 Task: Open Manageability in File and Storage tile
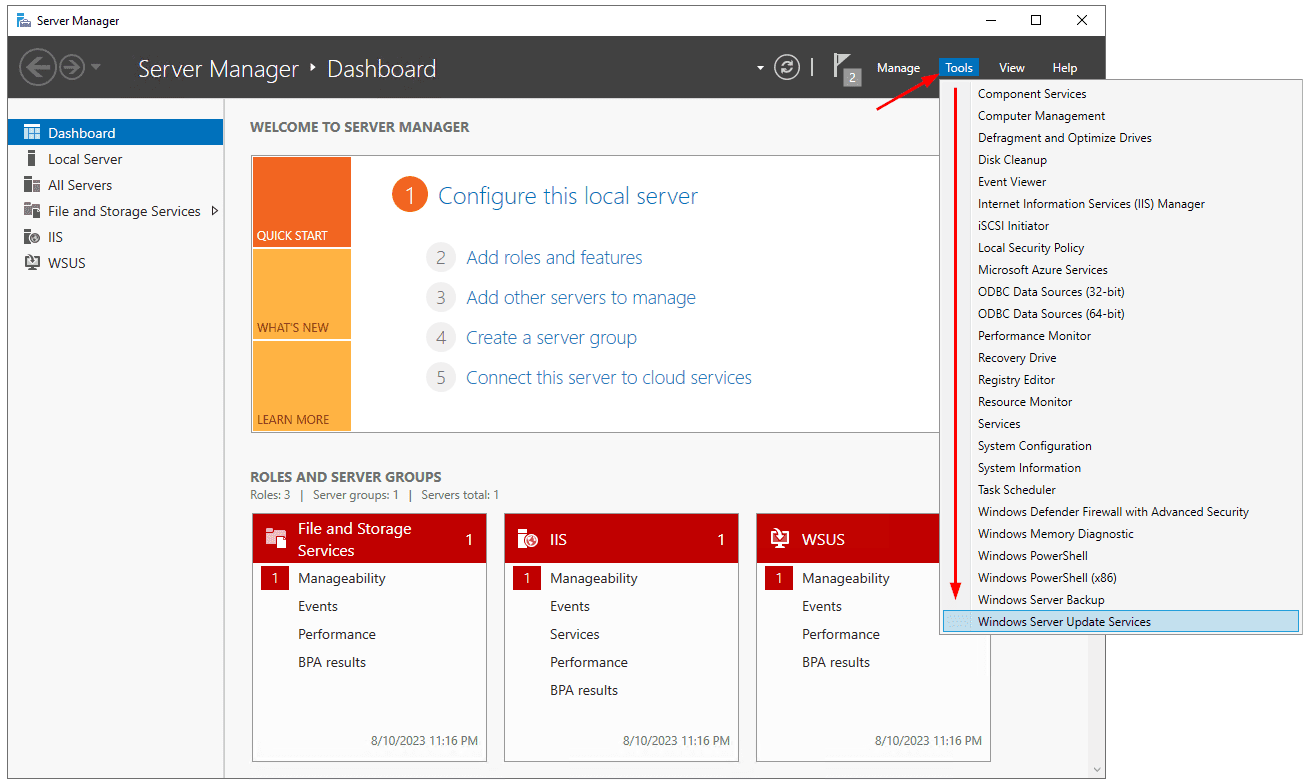pos(341,578)
